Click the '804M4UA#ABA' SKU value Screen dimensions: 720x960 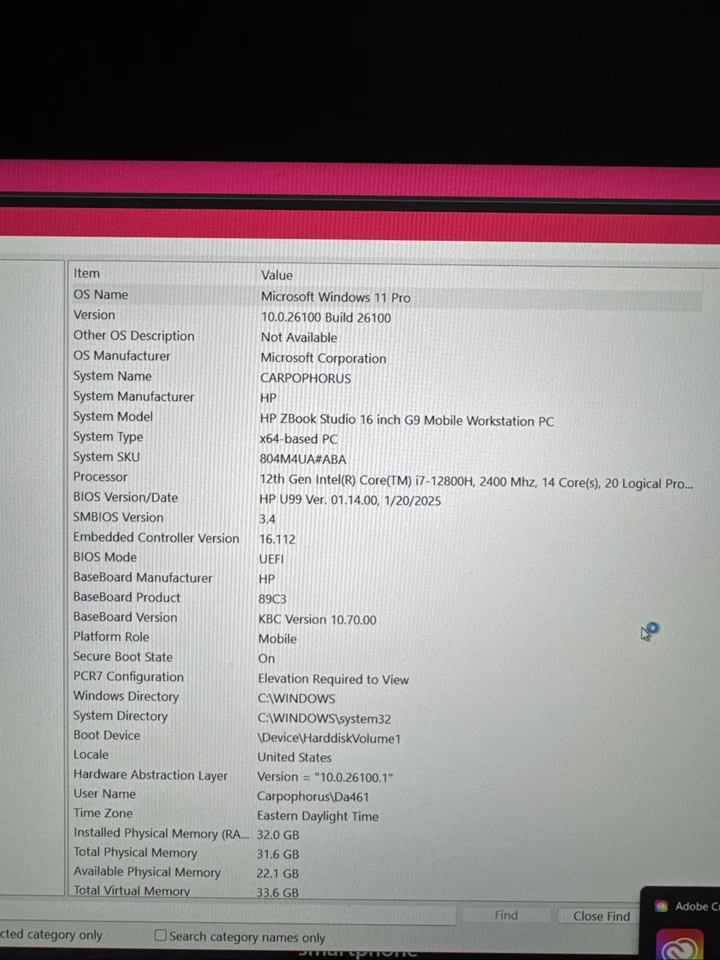302,459
